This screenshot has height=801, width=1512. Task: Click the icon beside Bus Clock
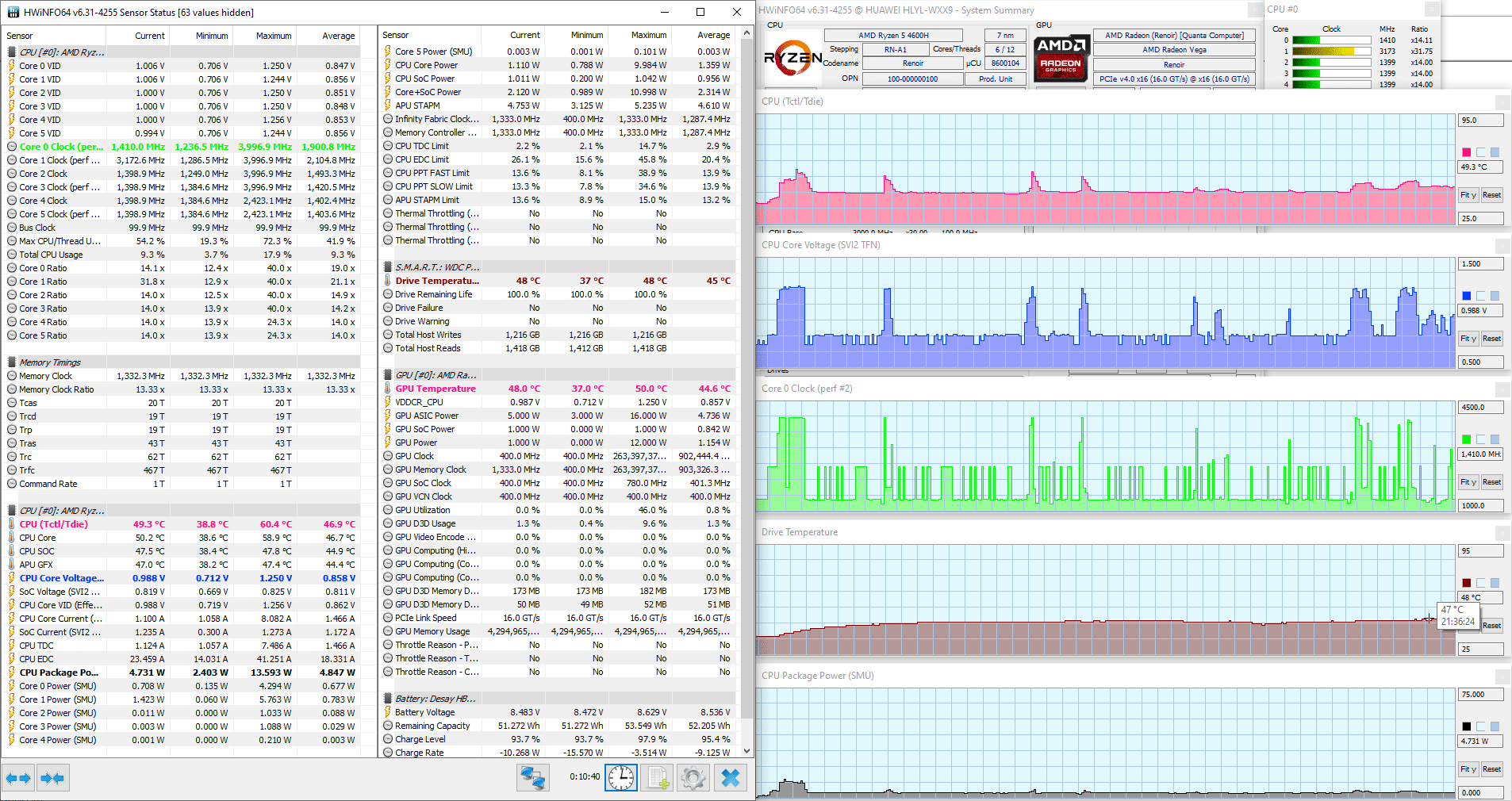12,228
